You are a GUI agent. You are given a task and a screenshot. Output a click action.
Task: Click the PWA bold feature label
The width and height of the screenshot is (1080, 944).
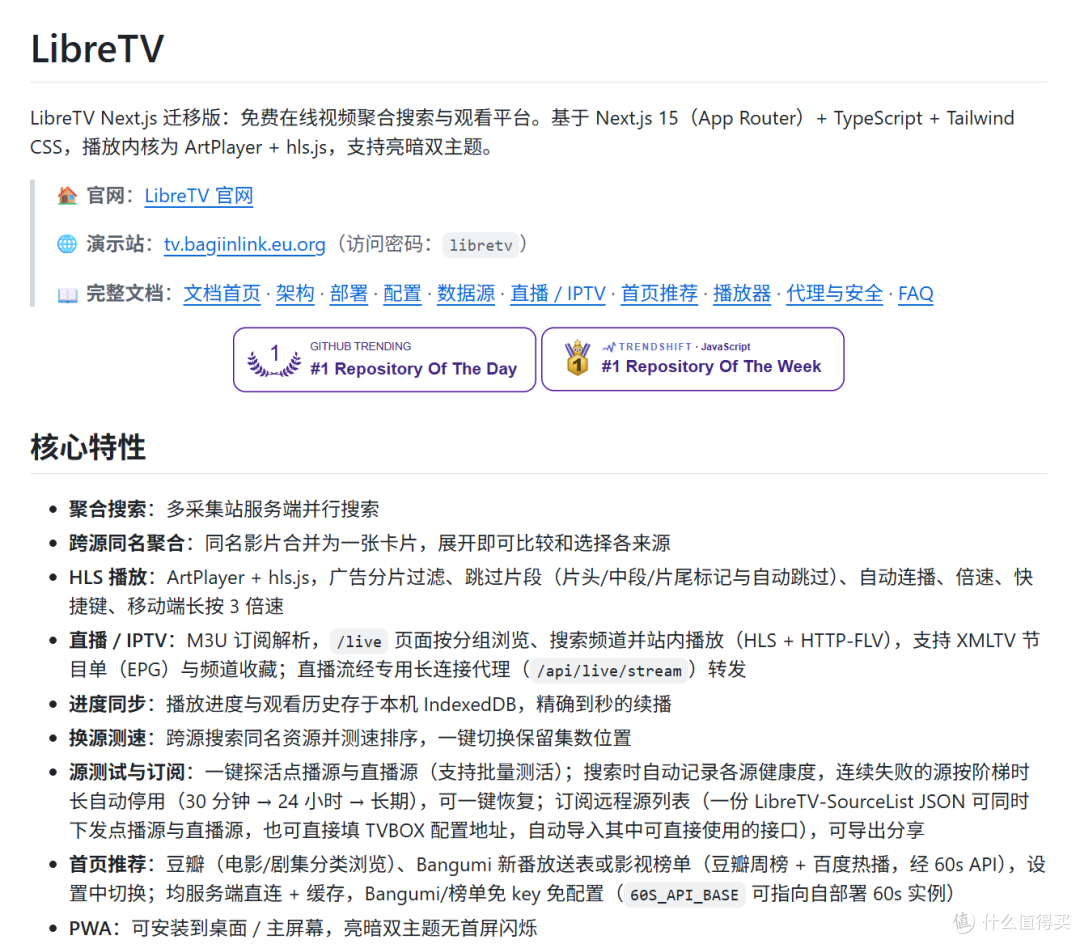[x=90, y=927]
